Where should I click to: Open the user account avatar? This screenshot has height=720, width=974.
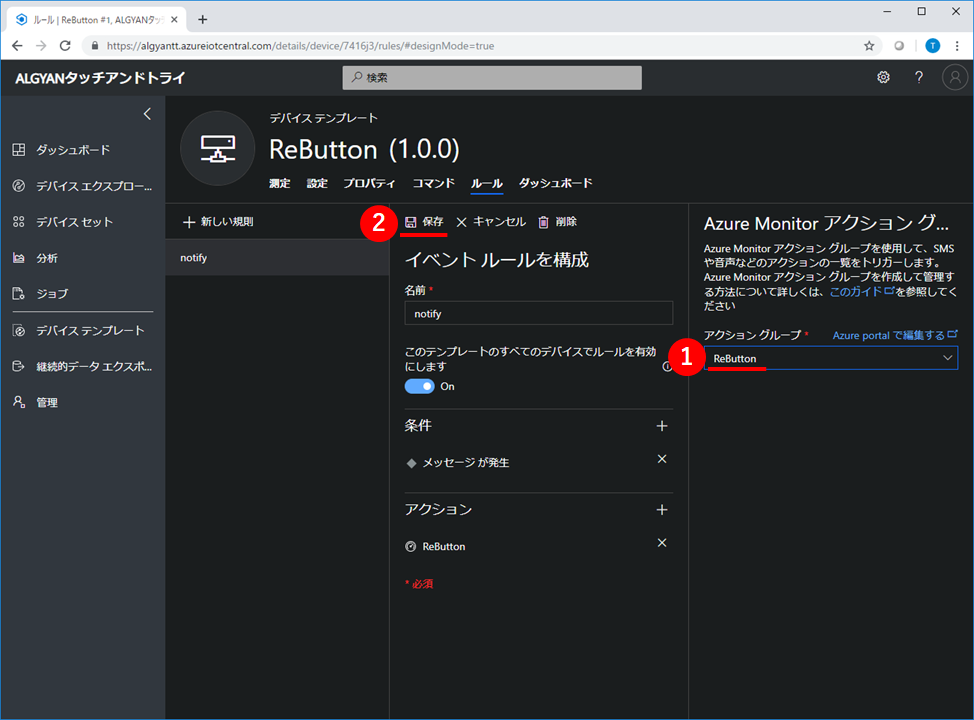pyautogui.click(x=955, y=77)
